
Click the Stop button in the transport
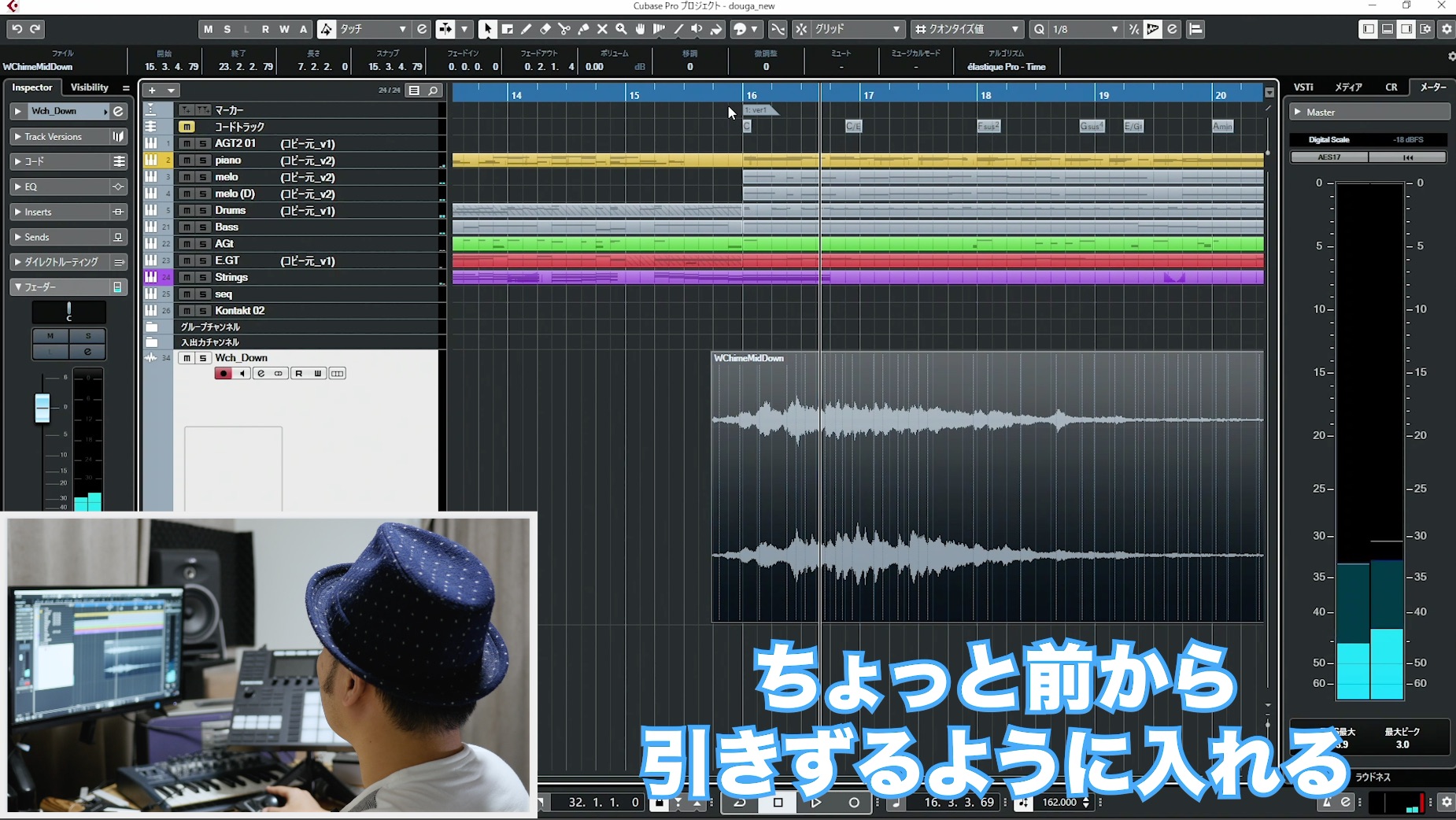778,803
